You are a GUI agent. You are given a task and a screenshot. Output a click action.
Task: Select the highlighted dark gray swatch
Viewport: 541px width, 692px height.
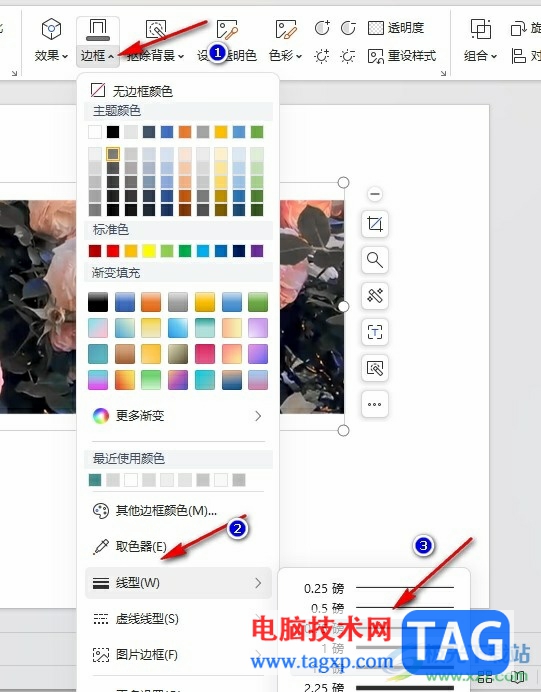coord(113,154)
